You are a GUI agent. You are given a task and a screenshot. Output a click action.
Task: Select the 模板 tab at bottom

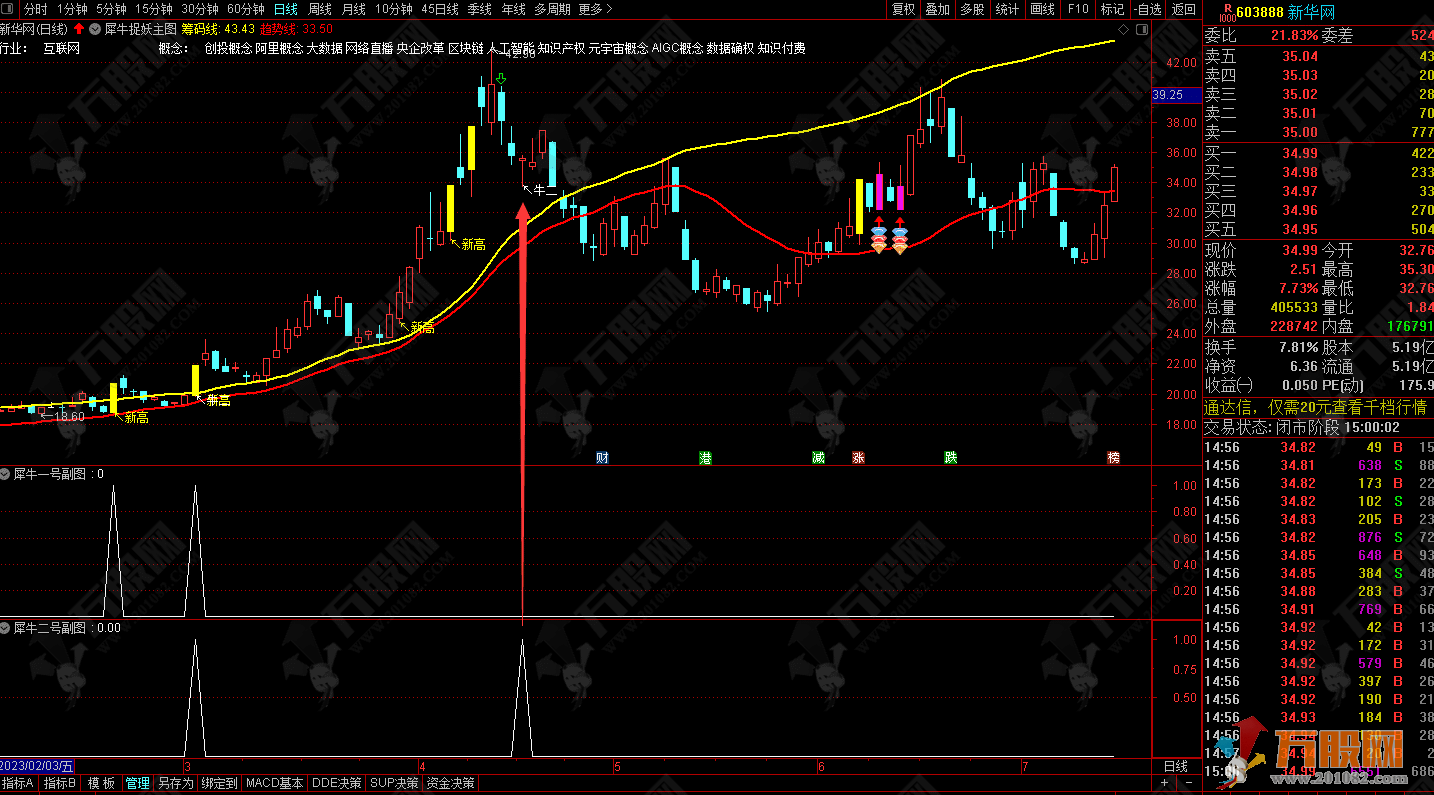tap(101, 783)
